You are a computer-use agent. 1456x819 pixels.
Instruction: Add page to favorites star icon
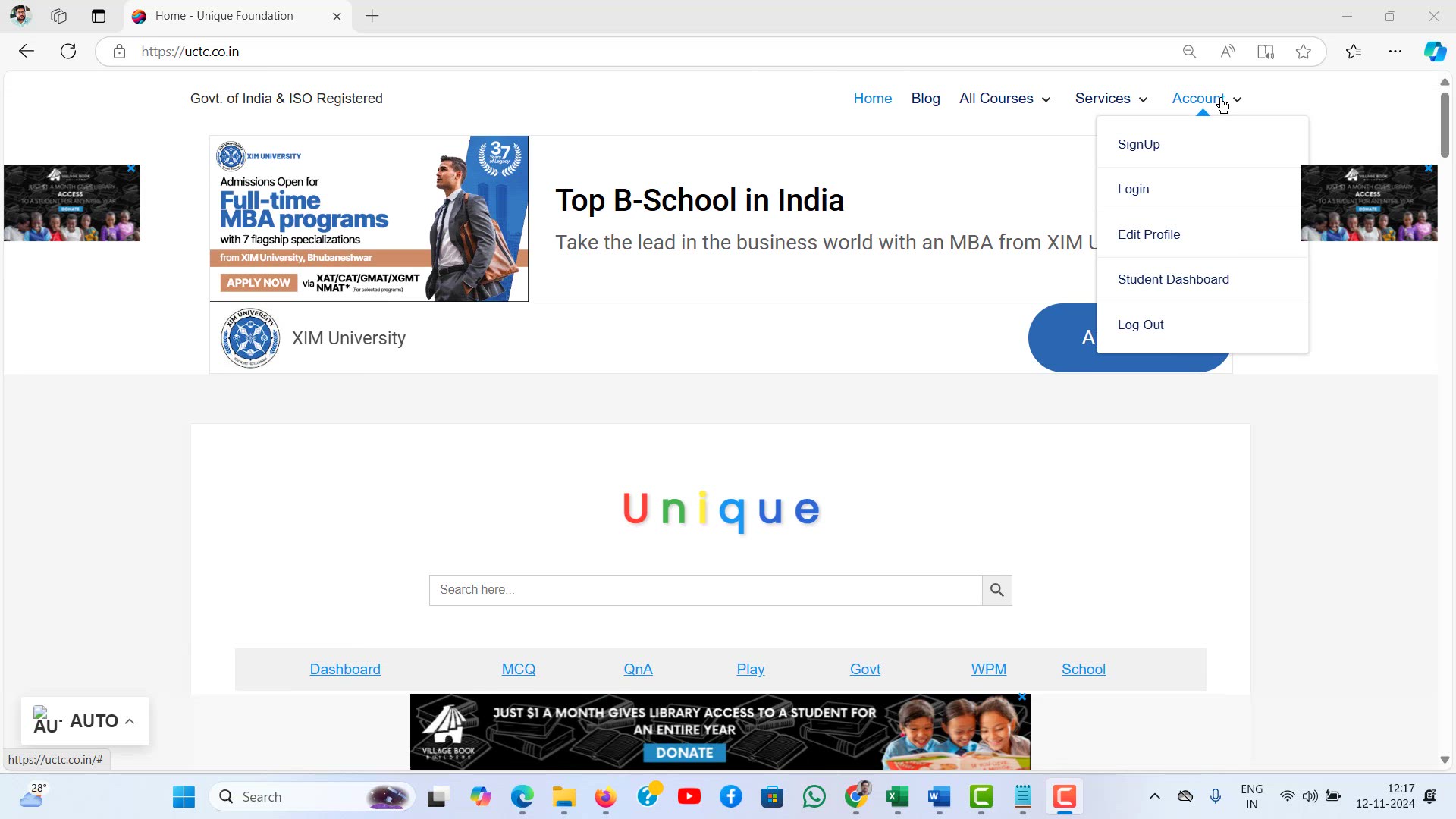point(1304,52)
